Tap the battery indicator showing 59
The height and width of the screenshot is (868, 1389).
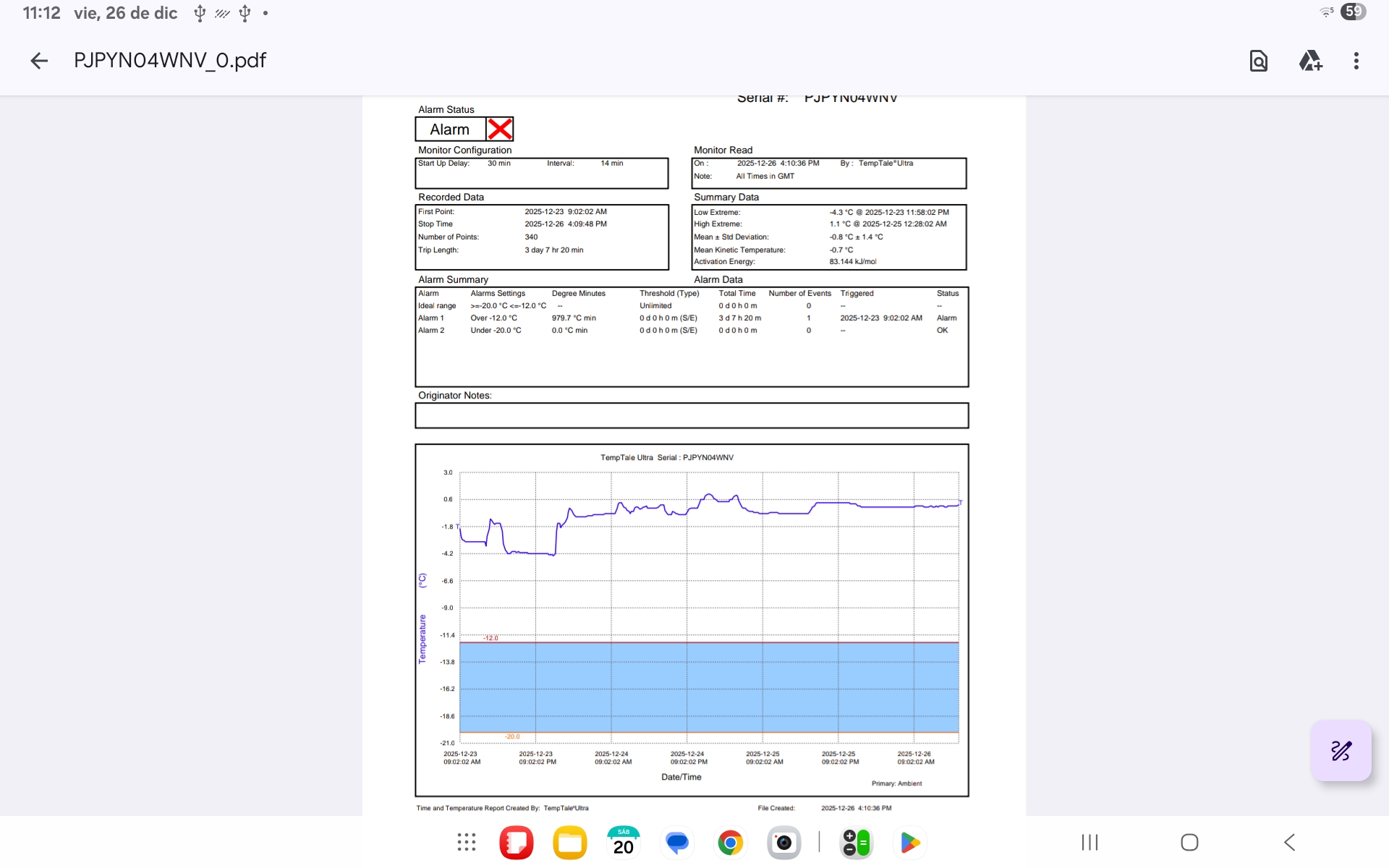pos(1353,12)
